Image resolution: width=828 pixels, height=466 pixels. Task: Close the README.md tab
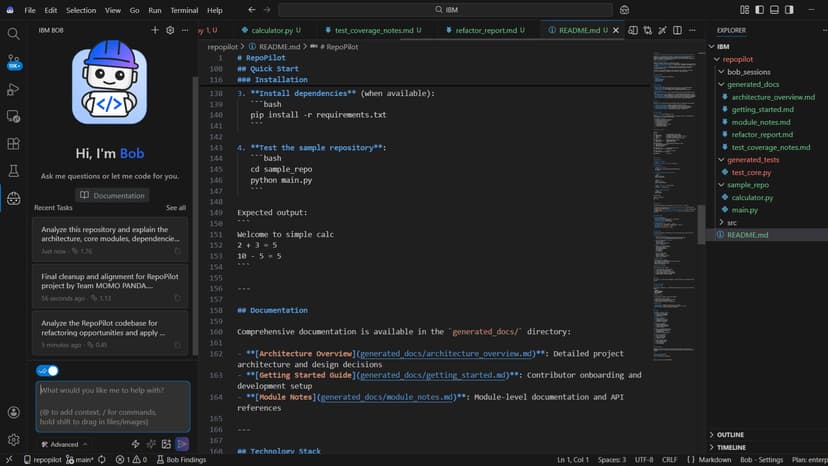(616, 30)
